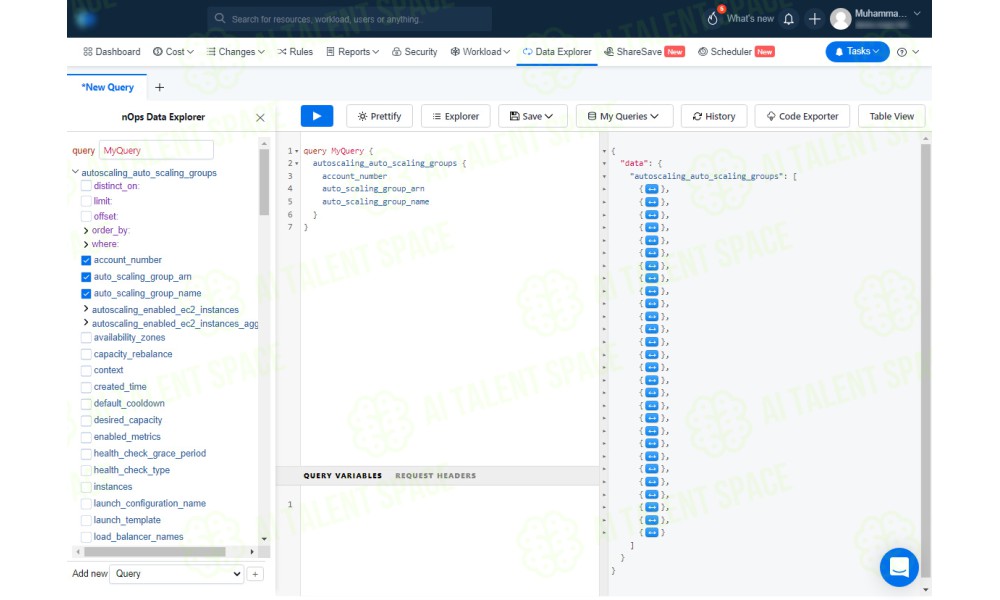Screen dimensions: 1000x600
Task: Click the top search bar
Action: pos(349,19)
